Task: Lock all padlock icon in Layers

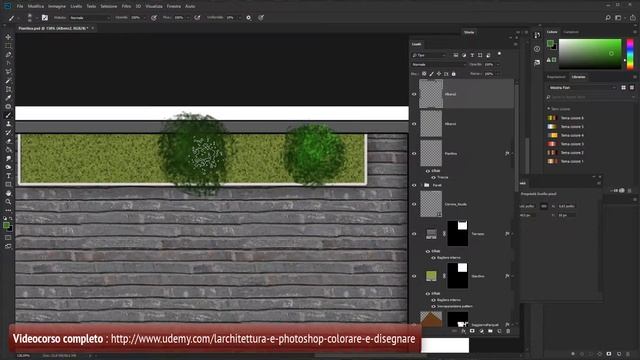Action: coord(453,74)
